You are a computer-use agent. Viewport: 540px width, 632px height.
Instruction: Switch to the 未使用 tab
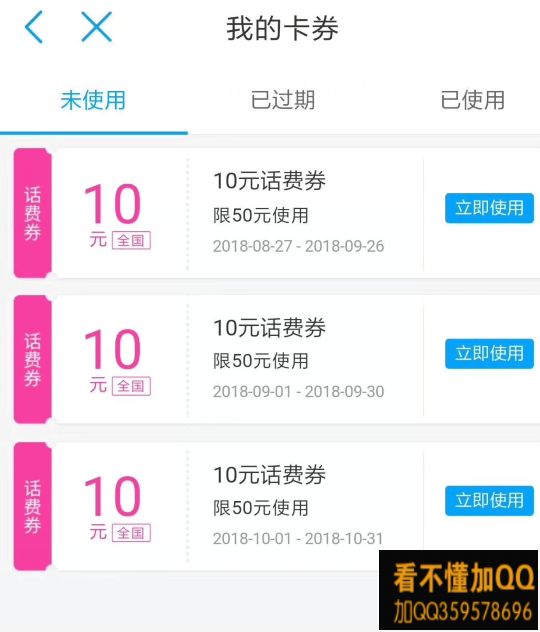tap(93, 100)
